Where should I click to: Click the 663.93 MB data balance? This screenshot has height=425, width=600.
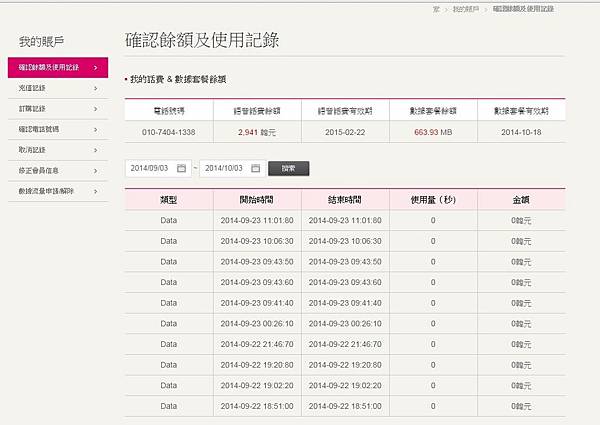[433, 132]
